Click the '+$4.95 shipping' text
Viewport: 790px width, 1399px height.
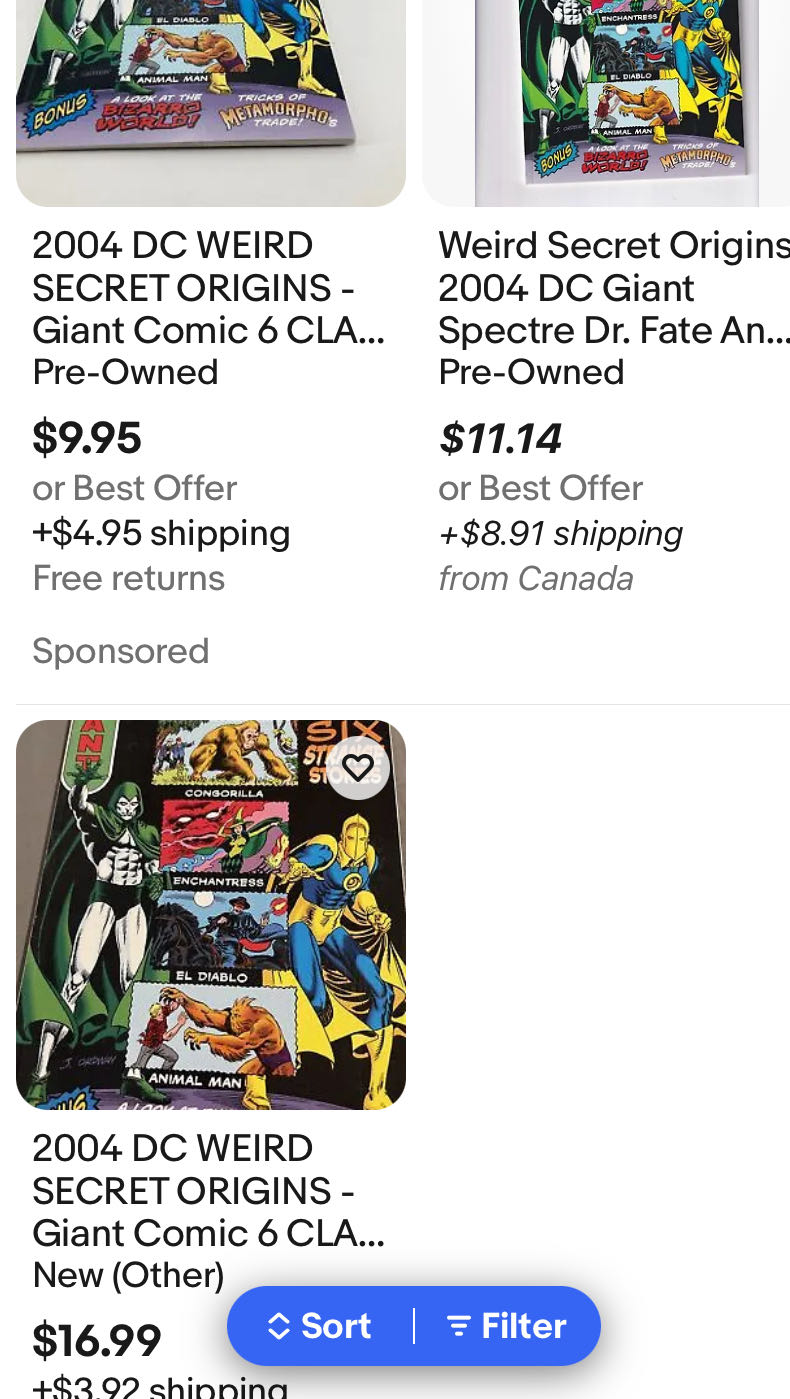pos(161,533)
